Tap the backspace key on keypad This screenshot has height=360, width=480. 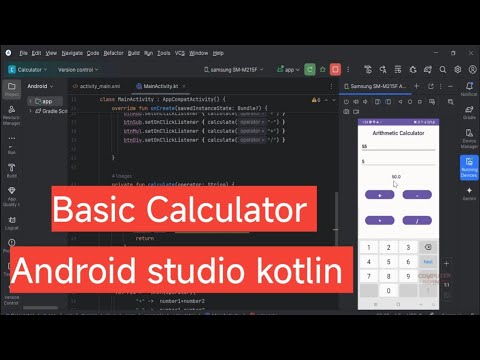tap(428, 247)
